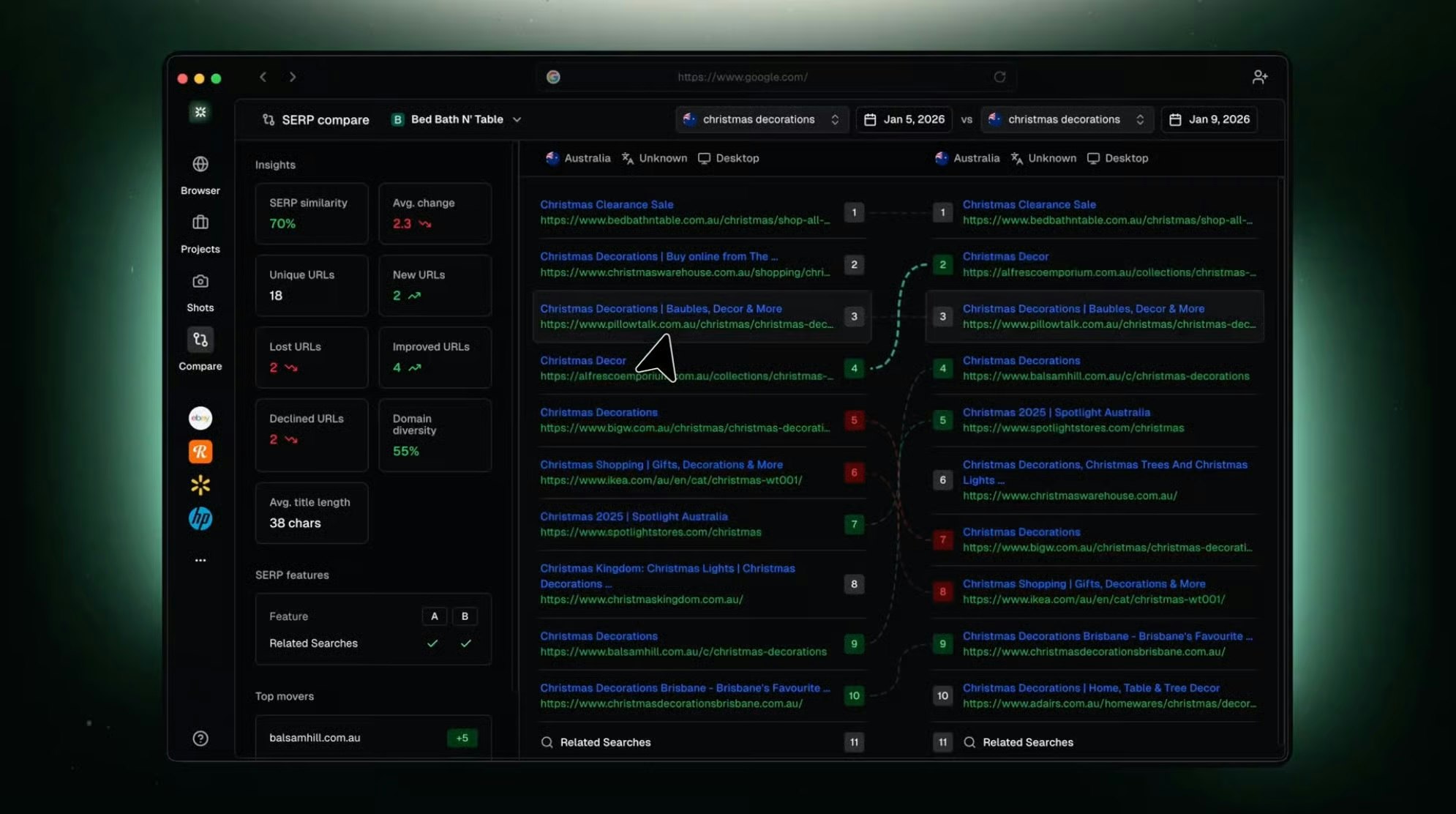1456x814 pixels.
Task: Click the help question mark icon
Action: tap(200, 739)
